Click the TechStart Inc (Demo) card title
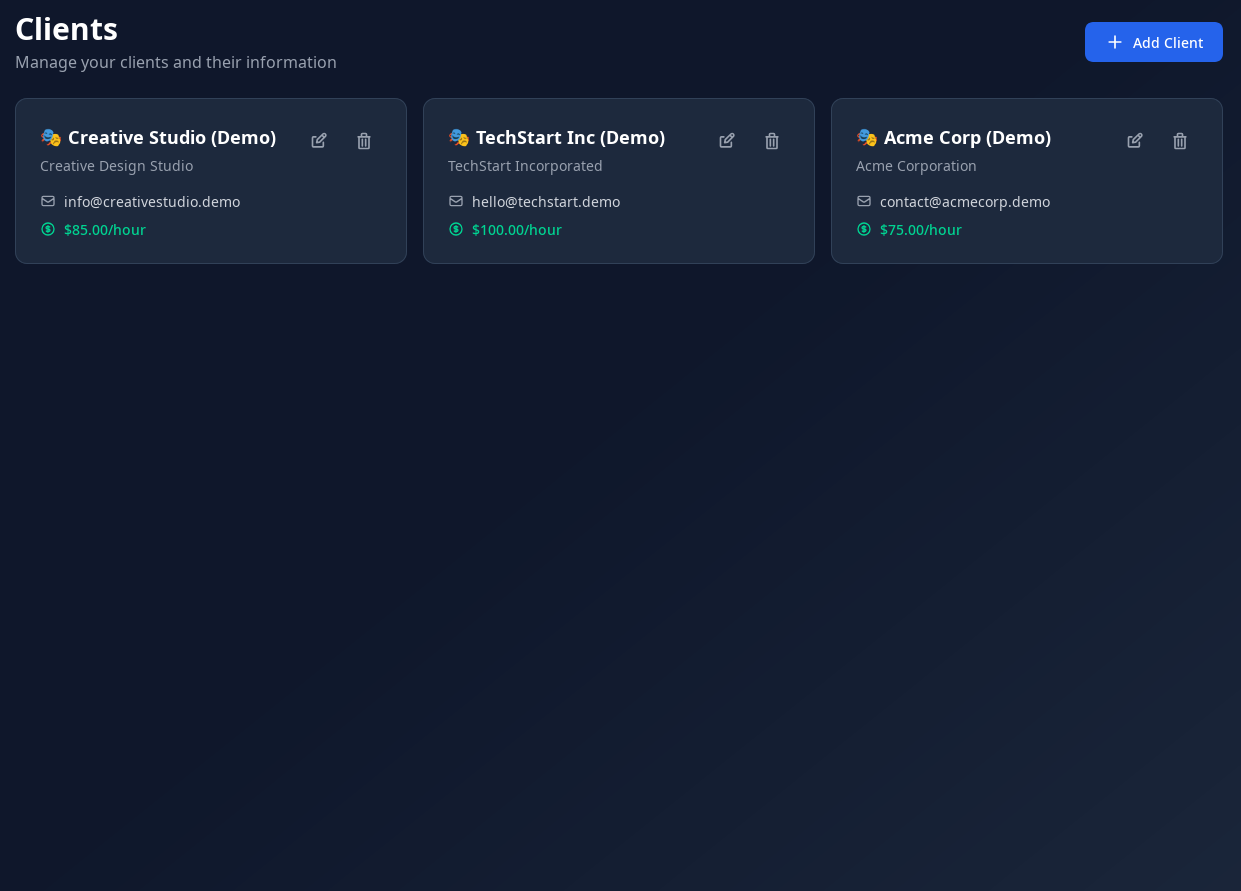The image size is (1241, 891). pos(570,137)
